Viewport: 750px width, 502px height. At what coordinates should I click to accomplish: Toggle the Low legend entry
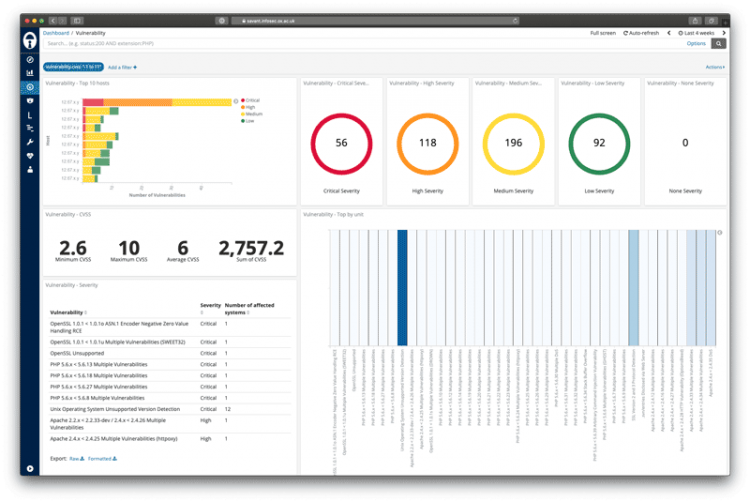tap(247, 121)
